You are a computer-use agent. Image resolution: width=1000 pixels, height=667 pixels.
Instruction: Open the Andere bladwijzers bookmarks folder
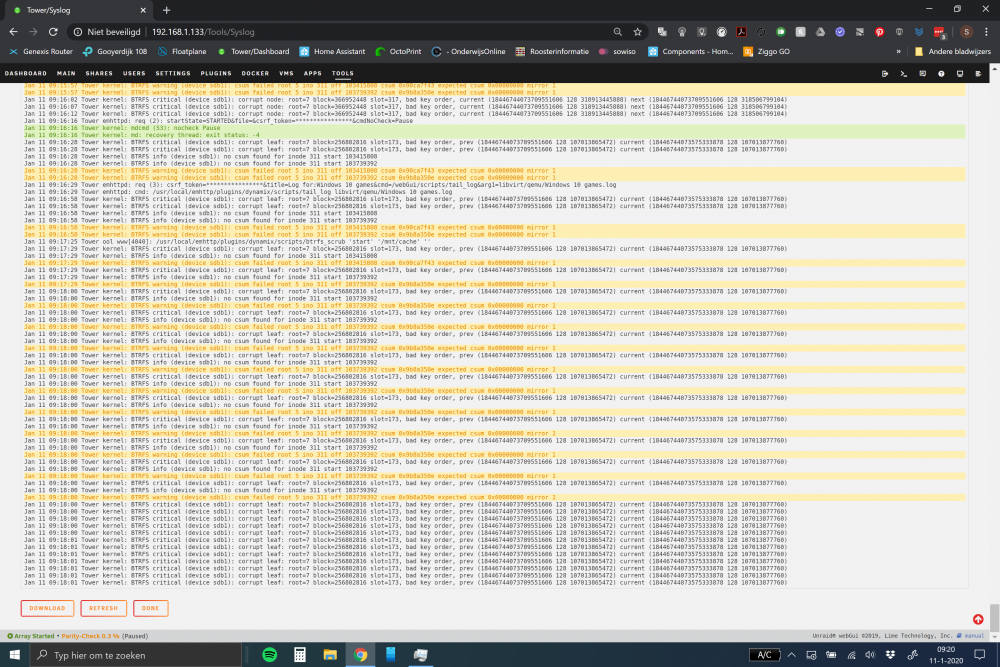[x=953, y=52]
